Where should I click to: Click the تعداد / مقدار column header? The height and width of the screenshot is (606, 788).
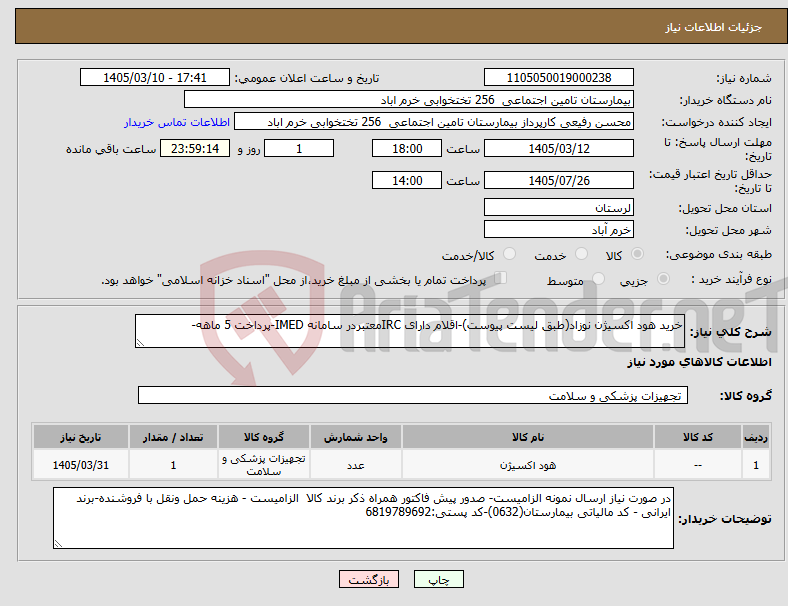[173, 437]
